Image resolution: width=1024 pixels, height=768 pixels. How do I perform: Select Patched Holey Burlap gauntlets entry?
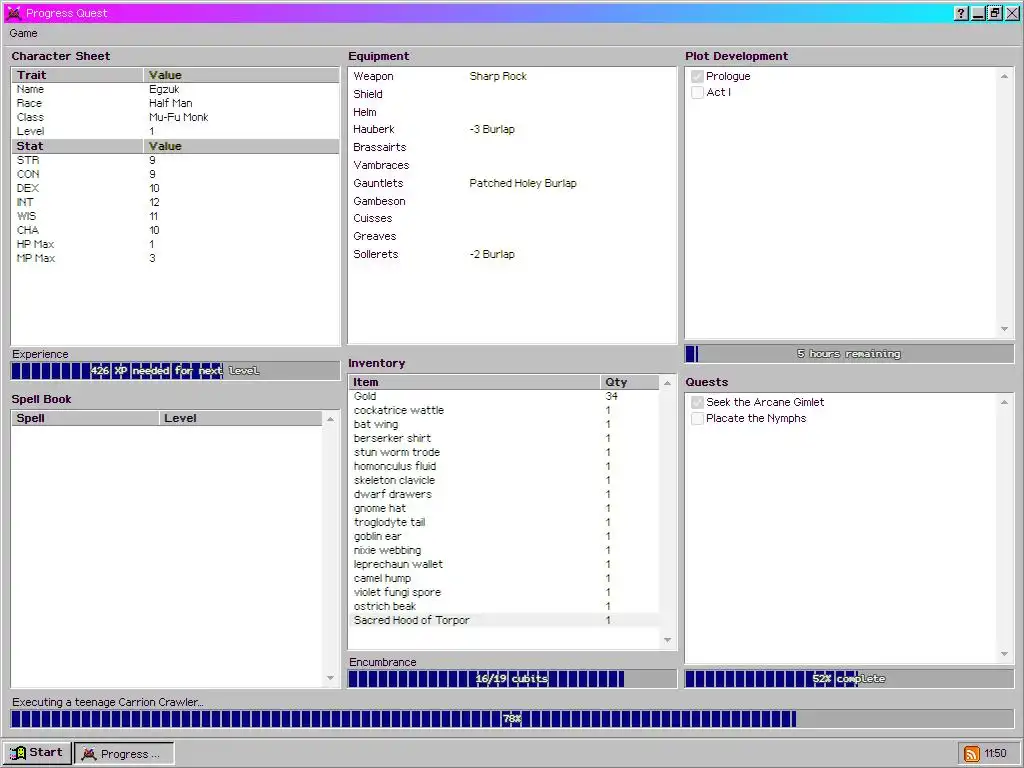[522, 184]
